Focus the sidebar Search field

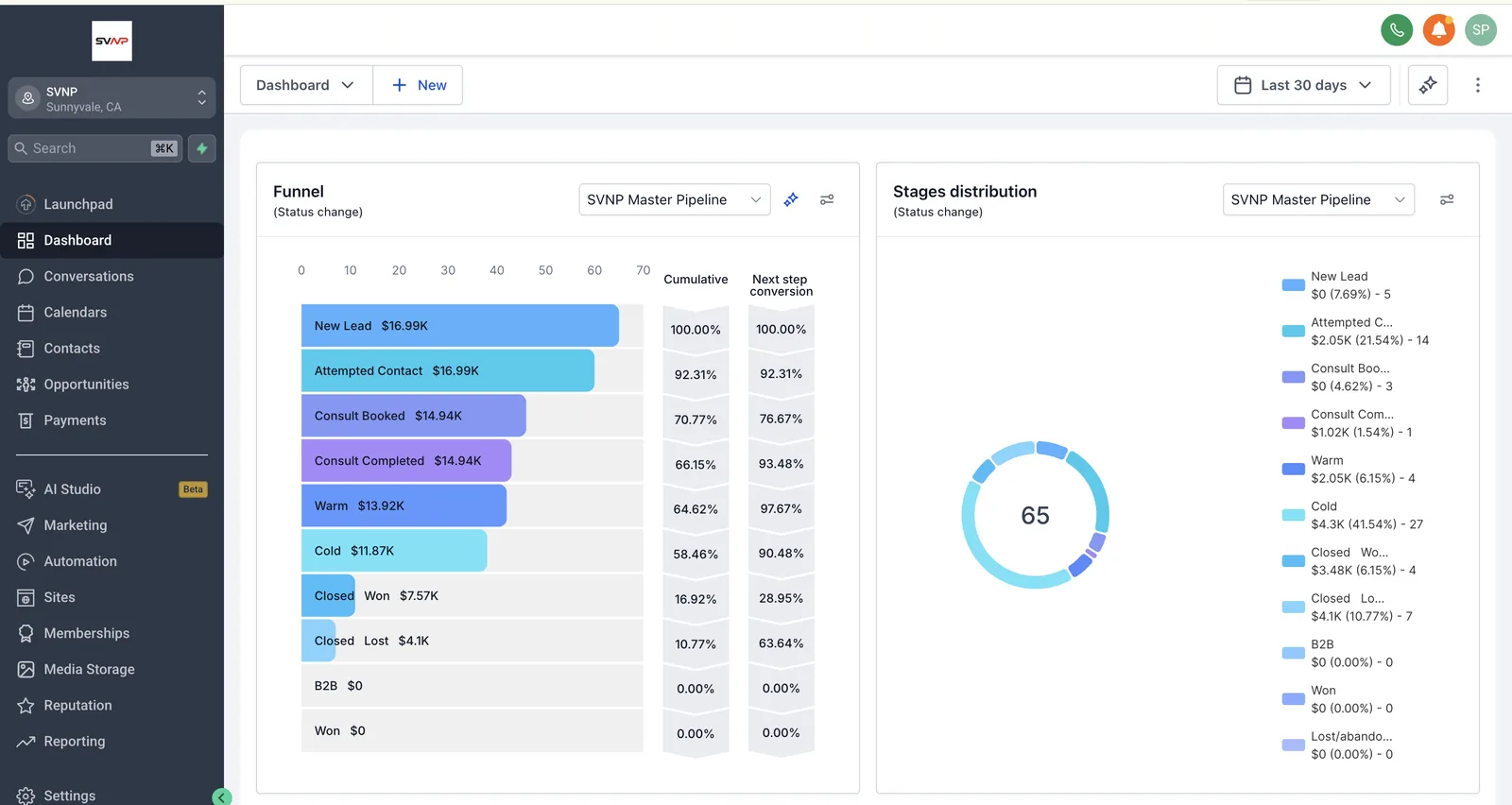(x=94, y=148)
